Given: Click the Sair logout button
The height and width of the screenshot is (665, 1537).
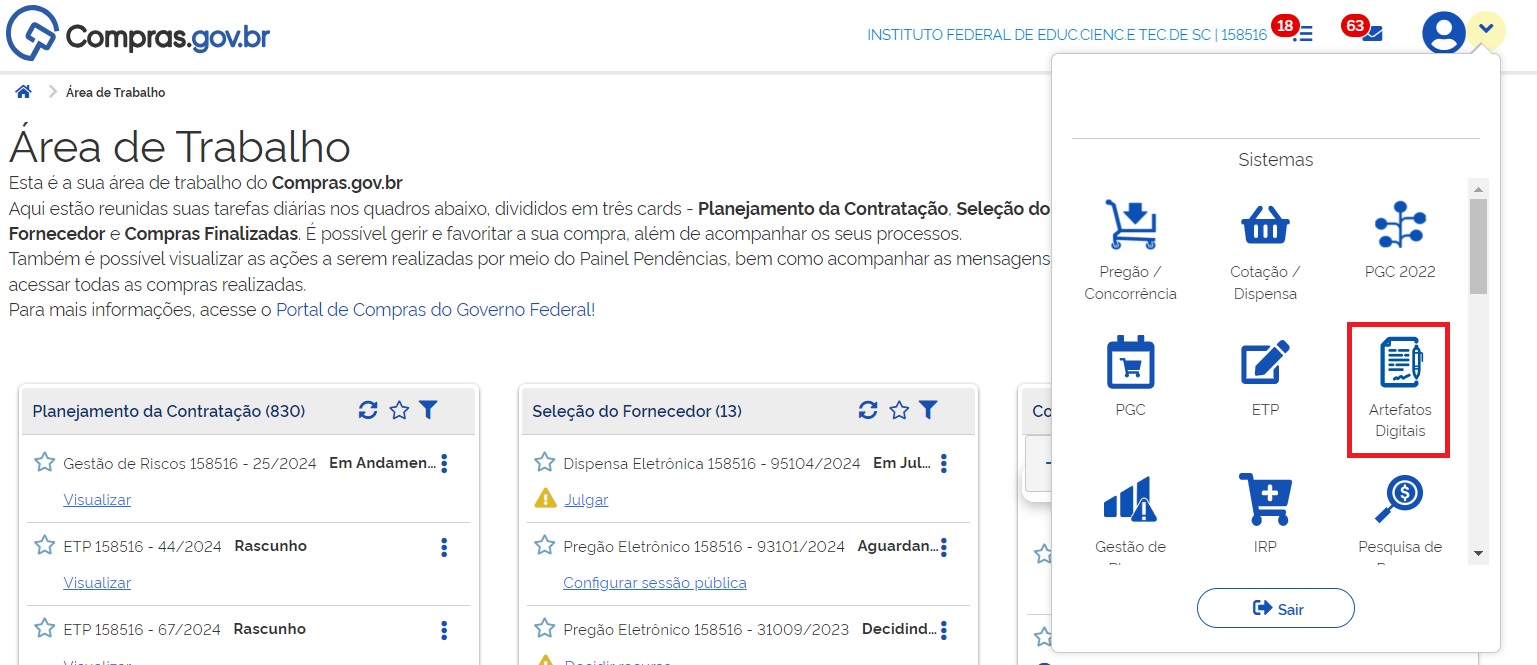Looking at the screenshot, I should (x=1275, y=608).
